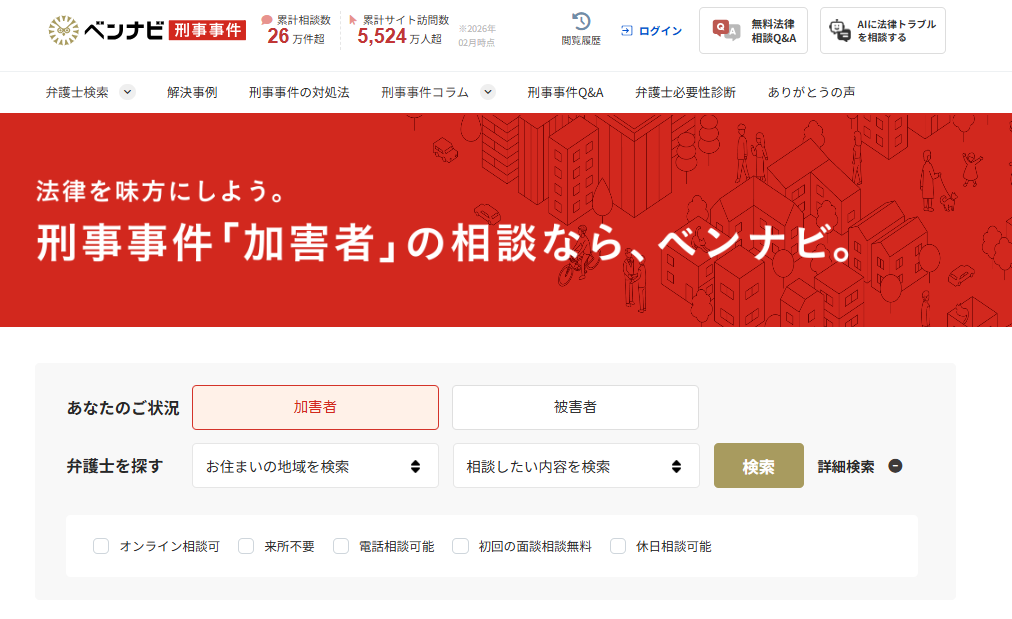The width and height of the screenshot is (1012, 619).
Task: Tick the 休日相談可能 checkbox
Action: tap(618, 546)
